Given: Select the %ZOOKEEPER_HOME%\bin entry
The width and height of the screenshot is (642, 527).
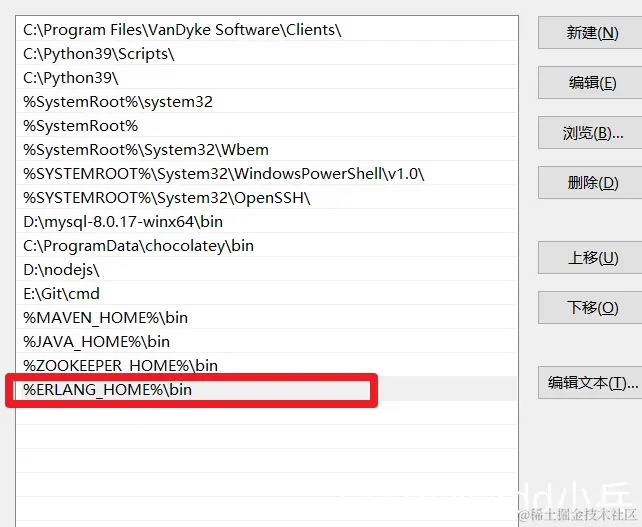Looking at the screenshot, I should (x=267, y=365).
